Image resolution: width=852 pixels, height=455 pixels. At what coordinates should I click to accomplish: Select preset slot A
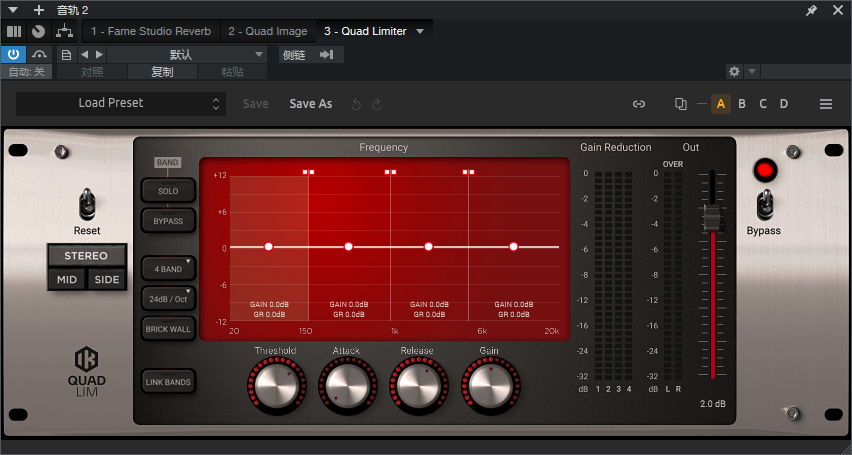click(721, 104)
